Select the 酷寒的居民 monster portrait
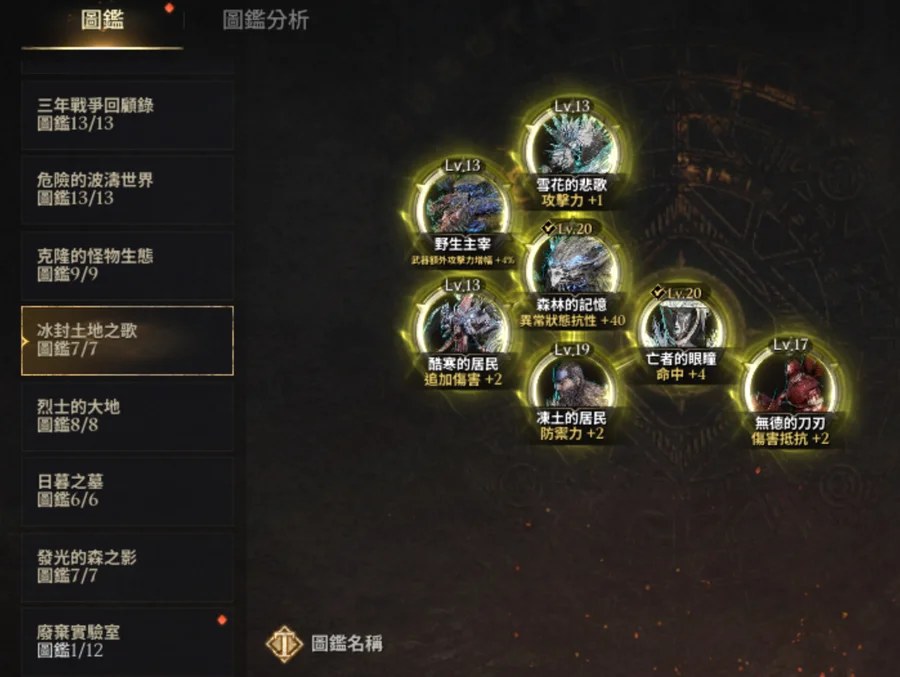 pos(463,325)
